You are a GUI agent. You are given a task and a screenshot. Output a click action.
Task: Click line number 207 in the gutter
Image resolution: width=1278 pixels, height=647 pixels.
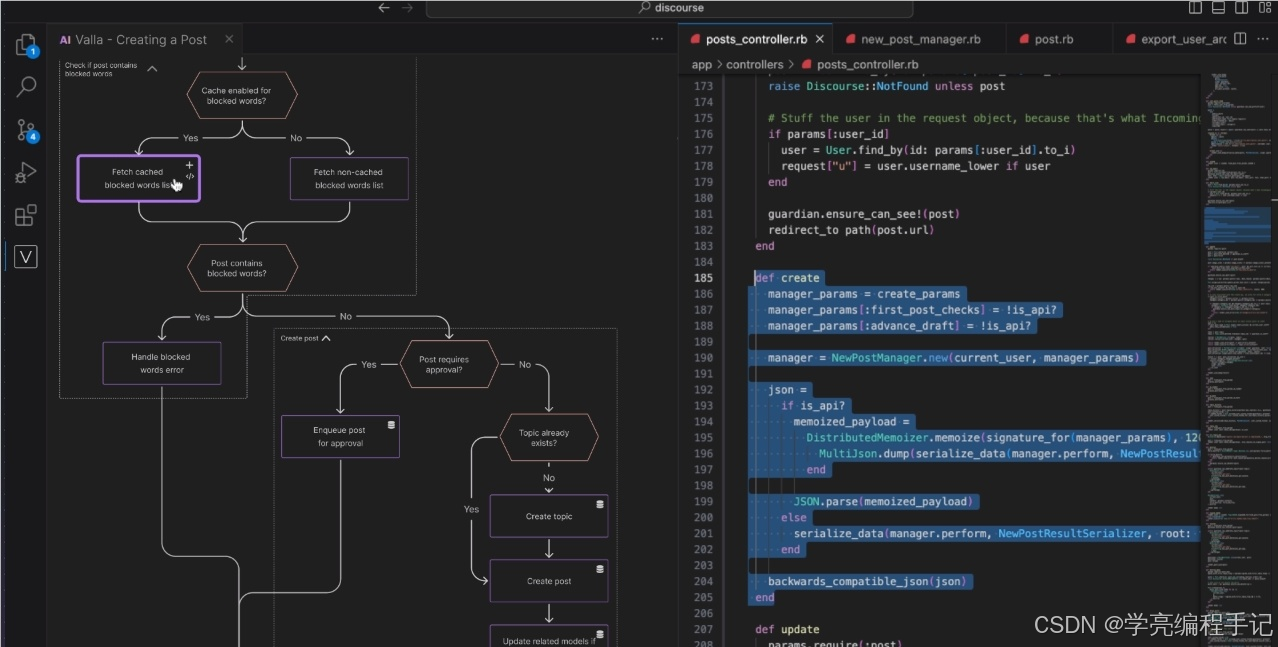[x=703, y=629]
